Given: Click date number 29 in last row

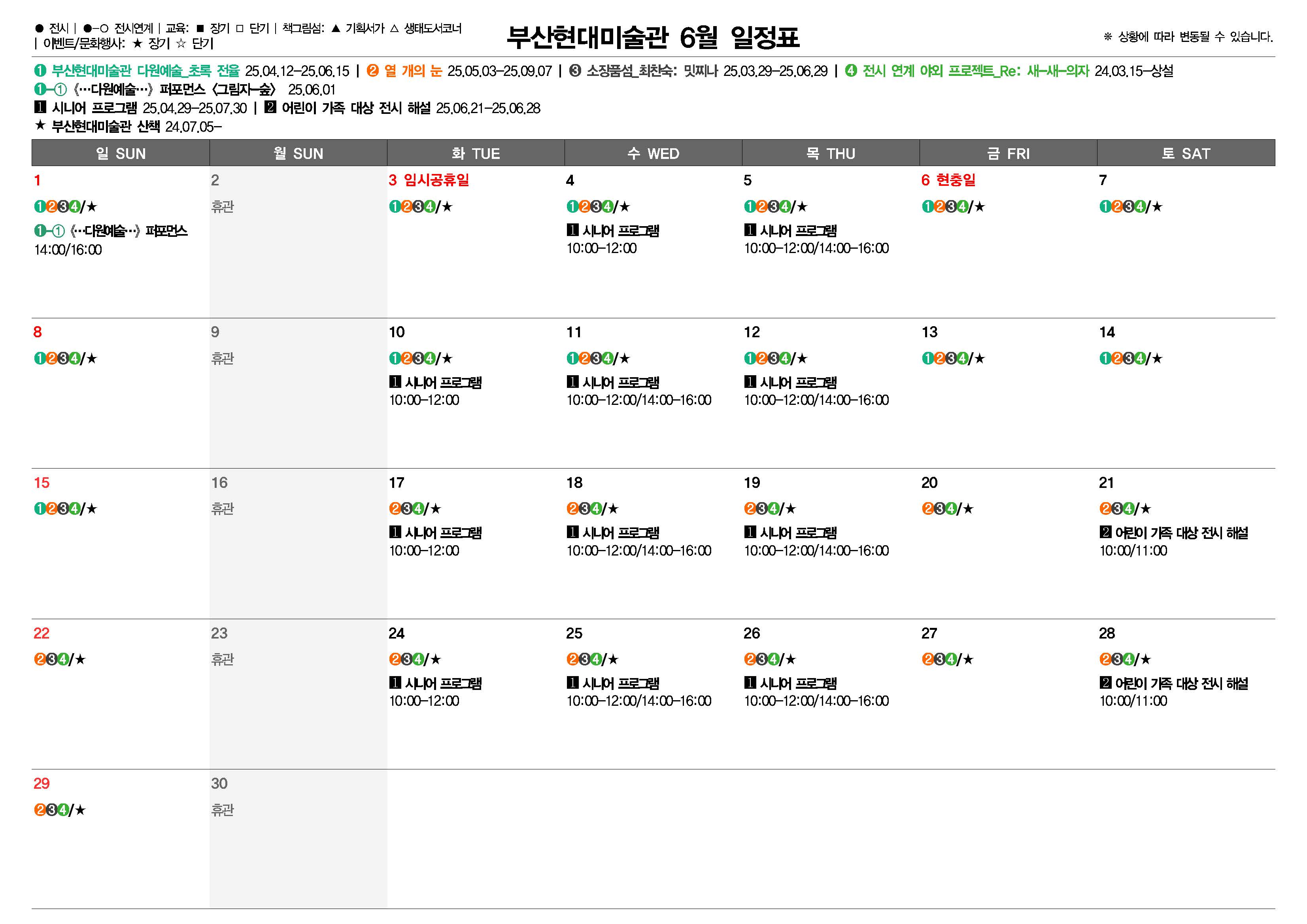Looking at the screenshot, I should tap(42, 783).
